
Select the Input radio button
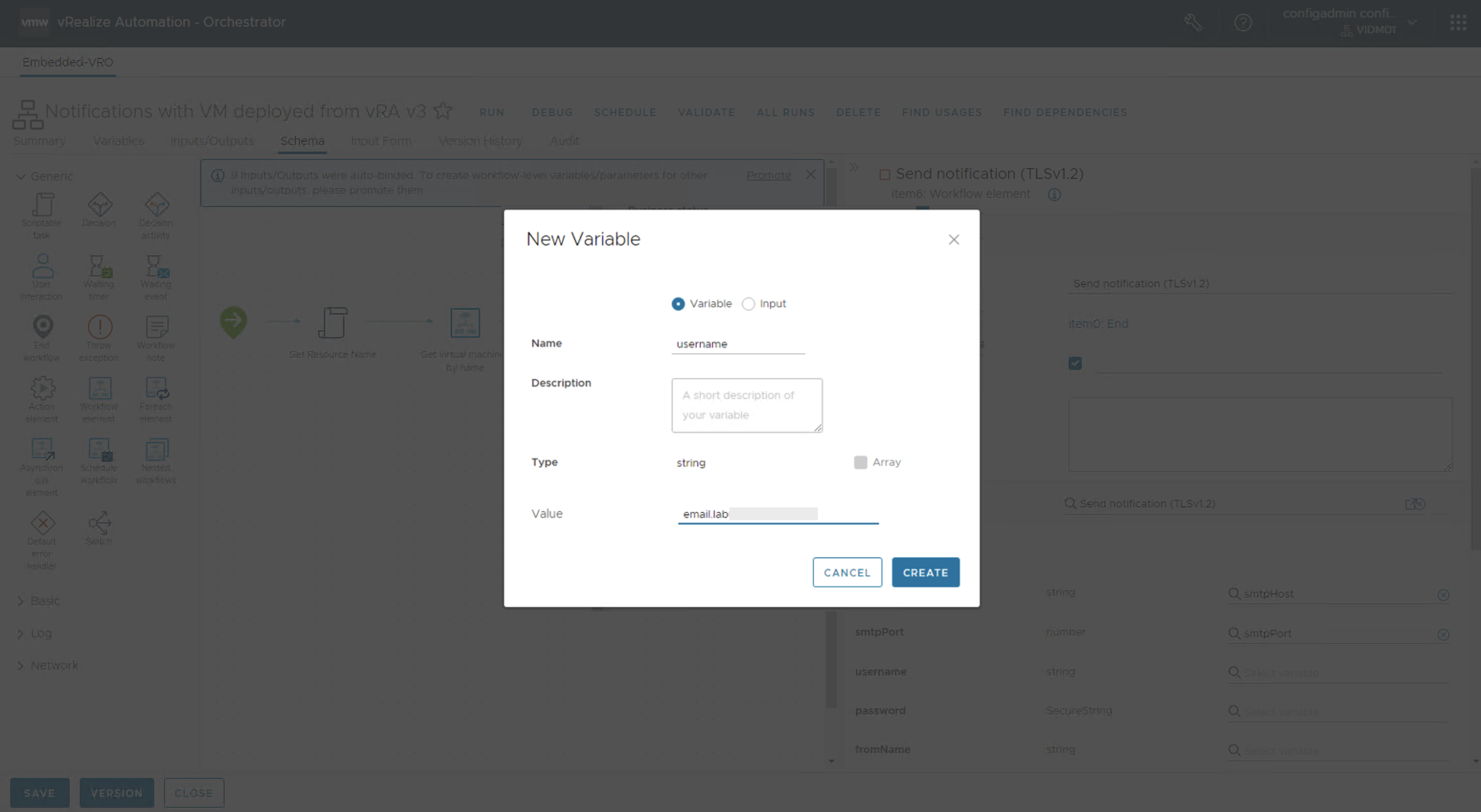tap(748, 304)
